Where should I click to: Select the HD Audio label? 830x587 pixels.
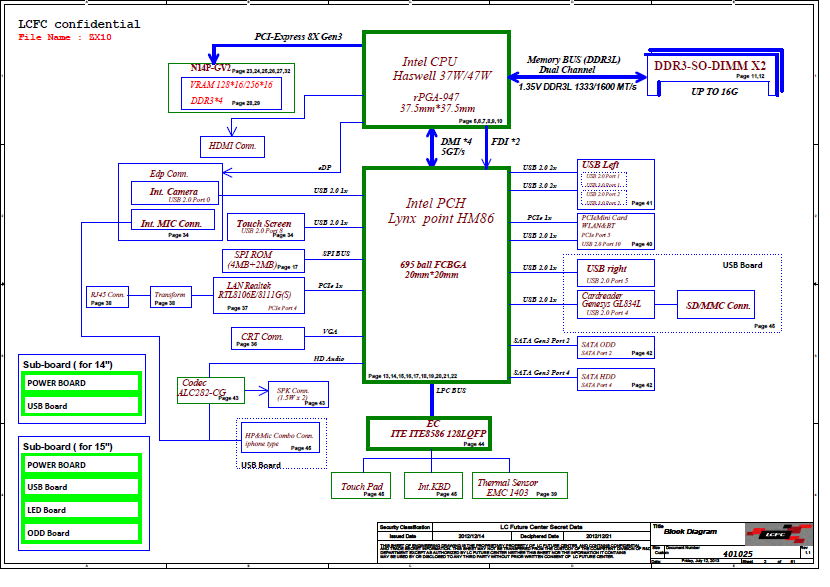329,359
